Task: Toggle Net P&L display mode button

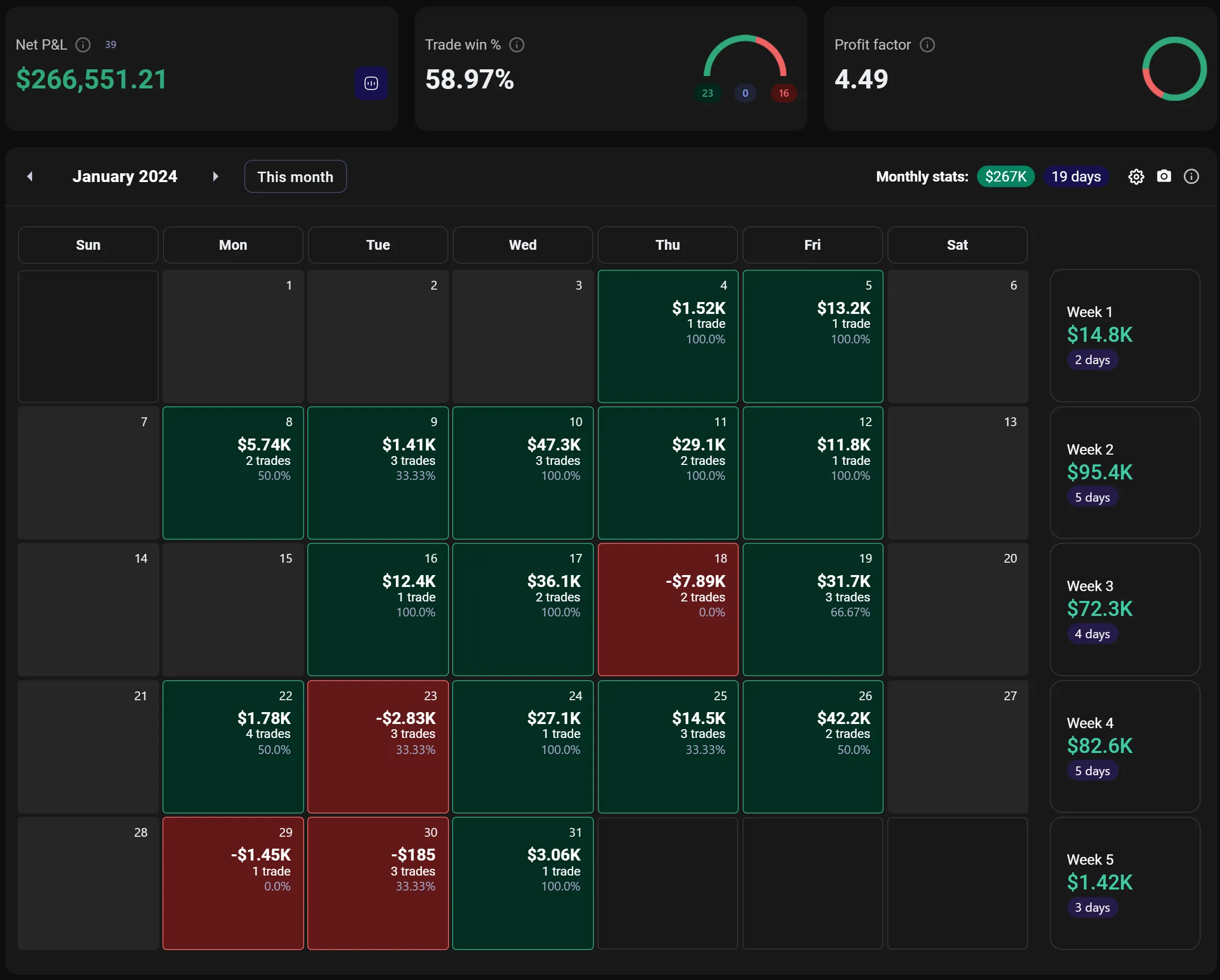Action: pos(371,84)
